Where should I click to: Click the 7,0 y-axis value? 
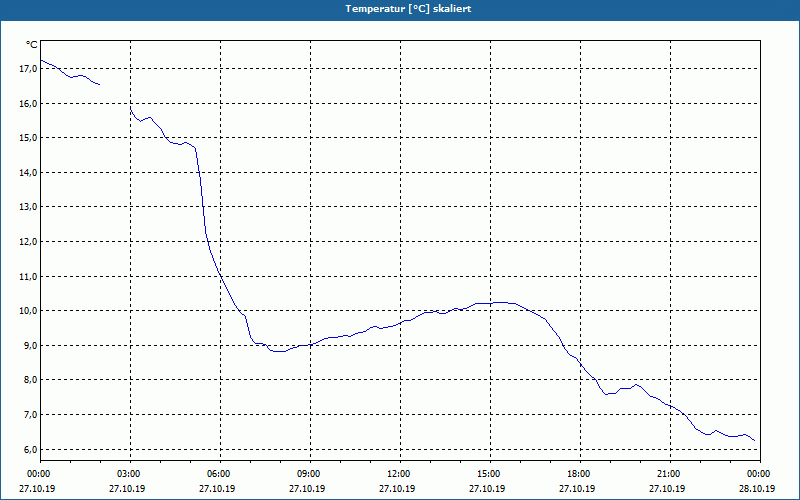[x=30, y=414]
